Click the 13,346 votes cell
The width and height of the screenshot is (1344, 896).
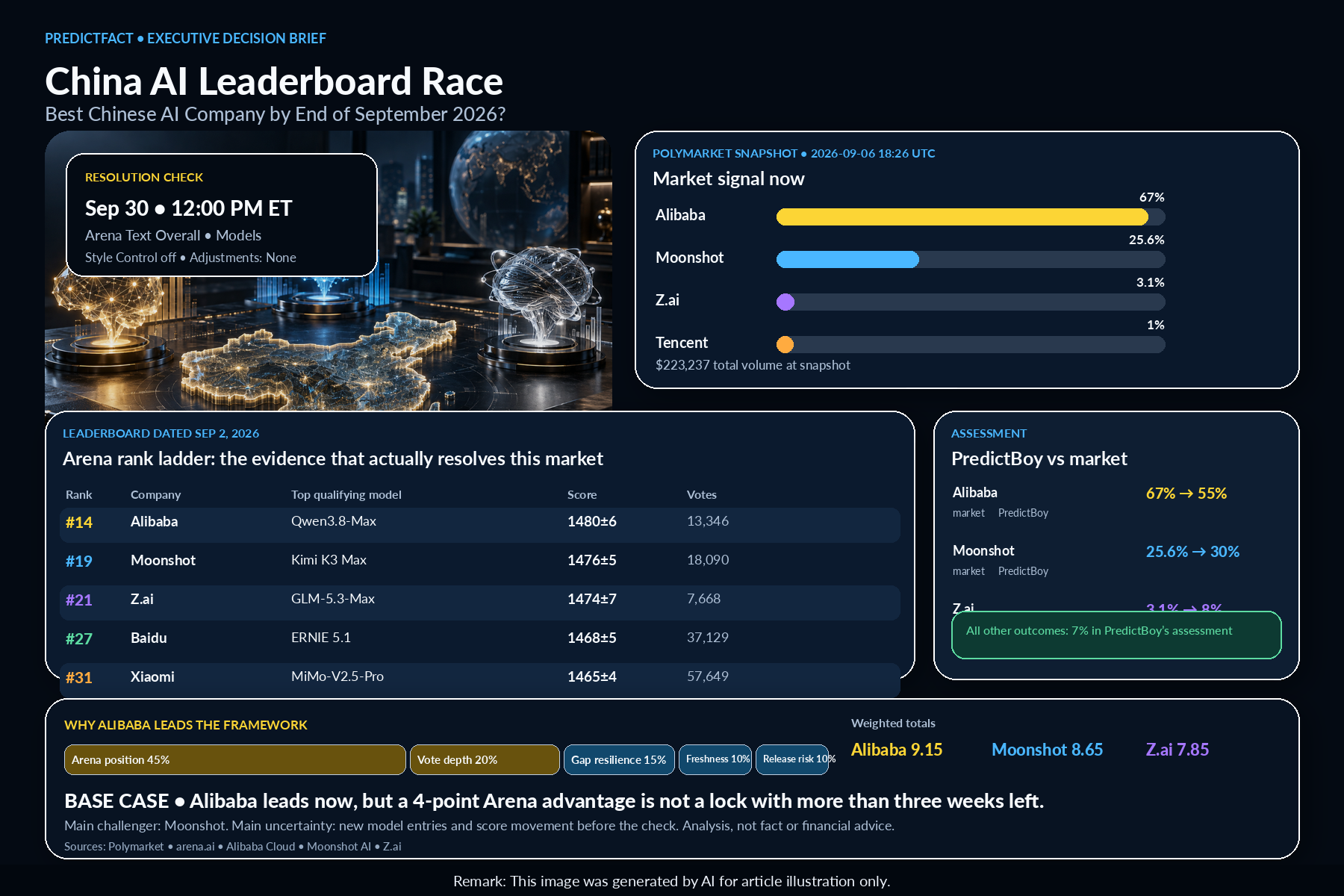tap(708, 521)
